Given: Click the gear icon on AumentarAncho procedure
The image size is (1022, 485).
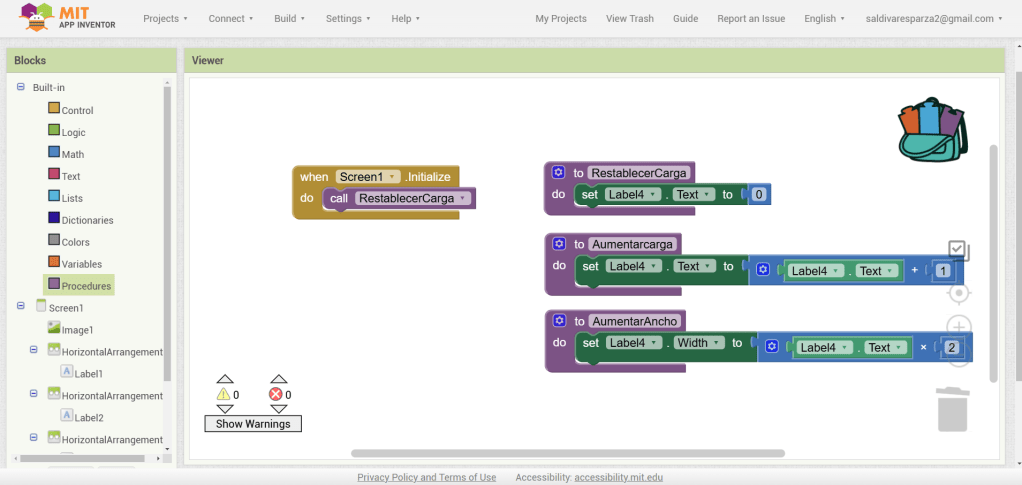Looking at the screenshot, I should coord(559,321).
